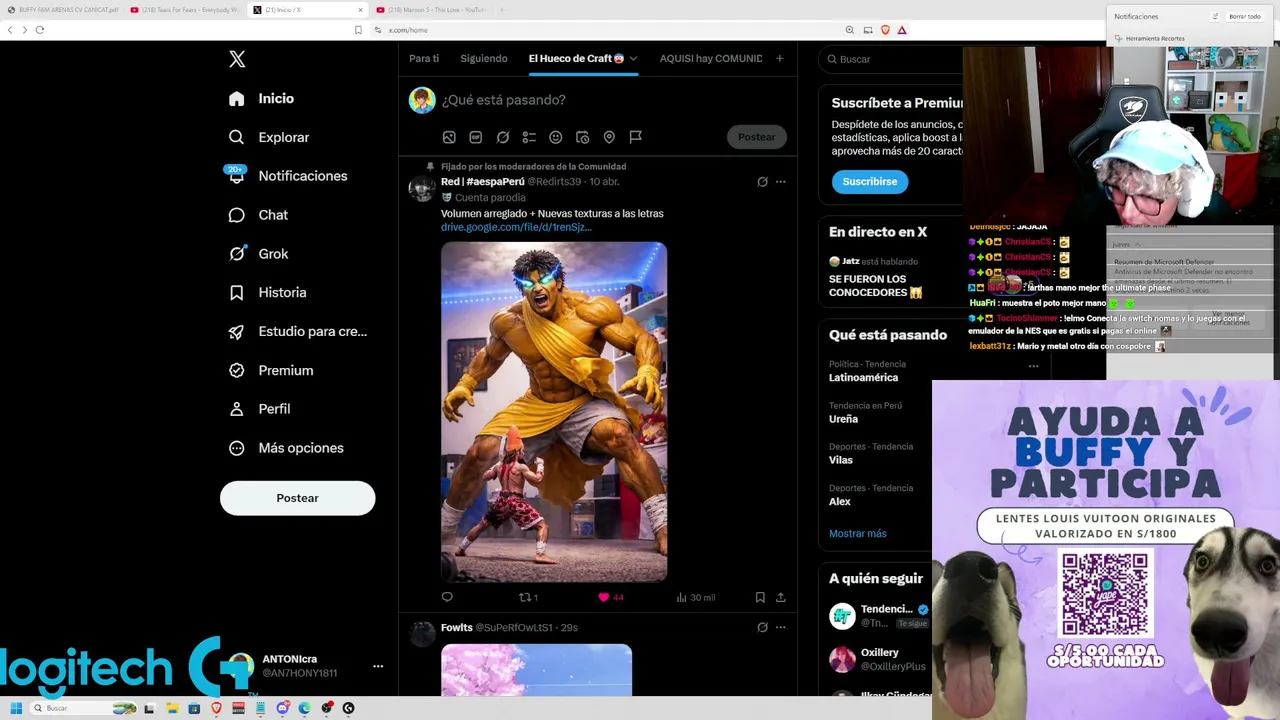Click the greyed Postear button in composer
The image size is (1280, 720).
[x=757, y=137]
